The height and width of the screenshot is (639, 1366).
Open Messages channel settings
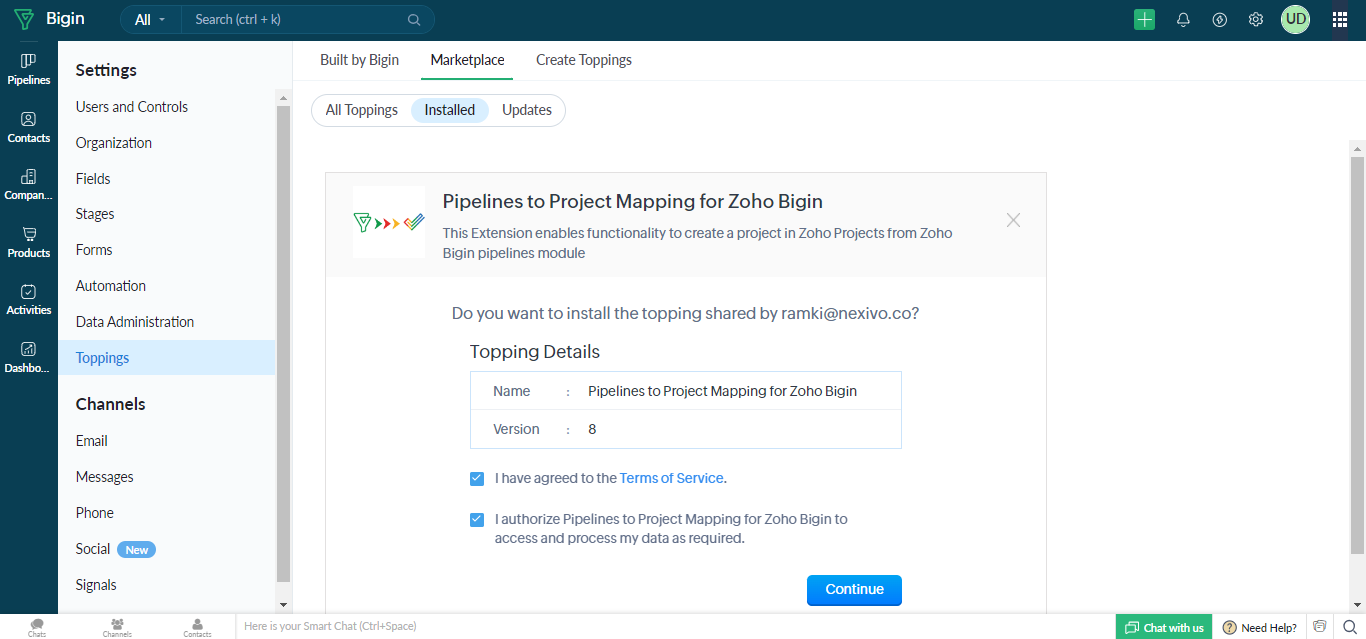click(x=104, y=477)
